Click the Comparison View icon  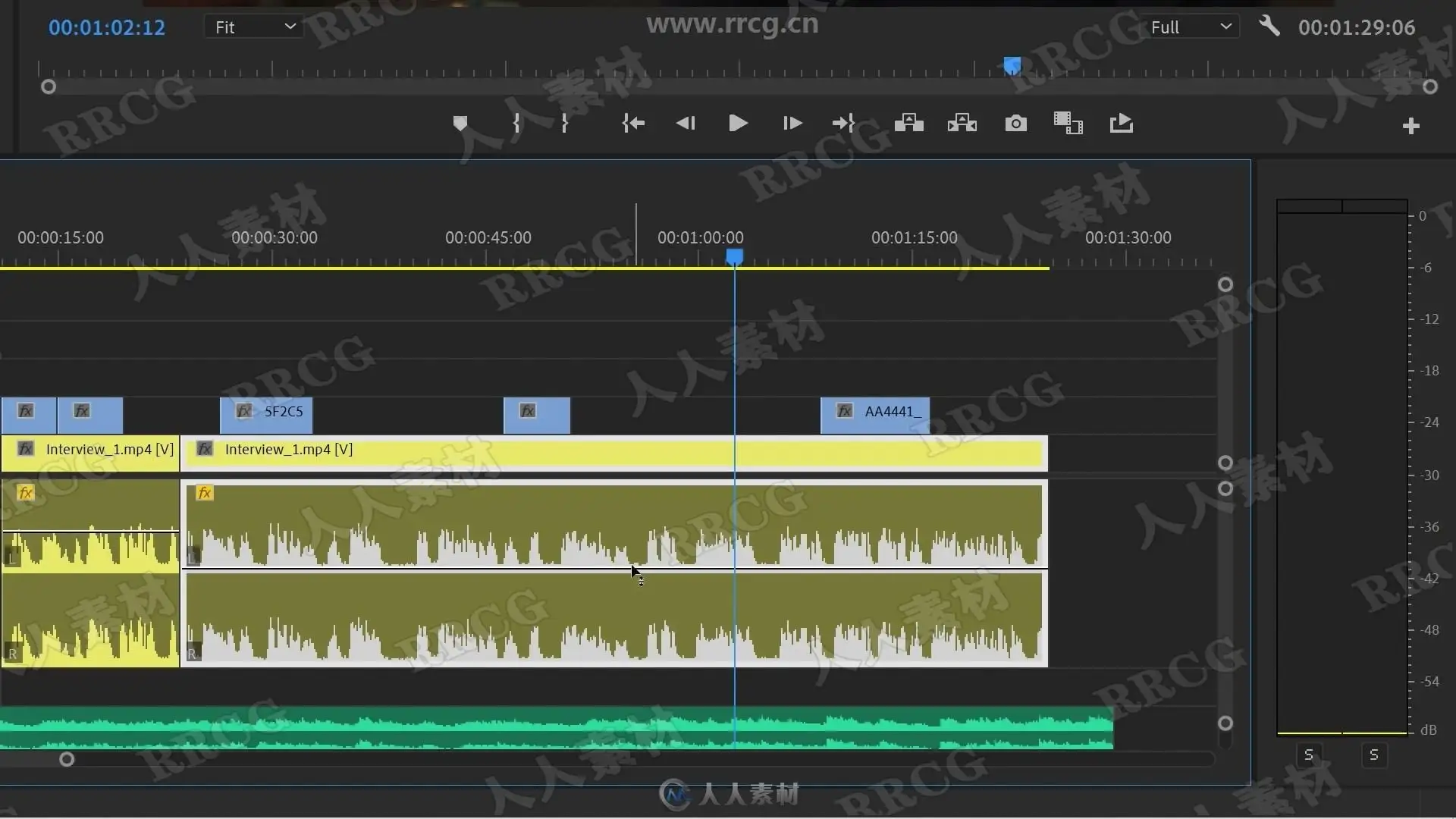click(x=1068, y=124)
